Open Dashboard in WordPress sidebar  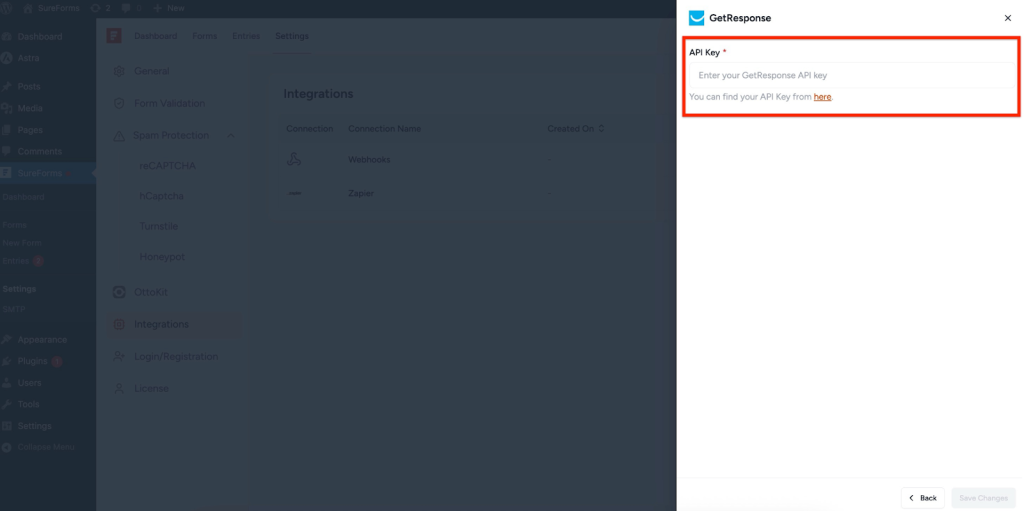point(40,37)
